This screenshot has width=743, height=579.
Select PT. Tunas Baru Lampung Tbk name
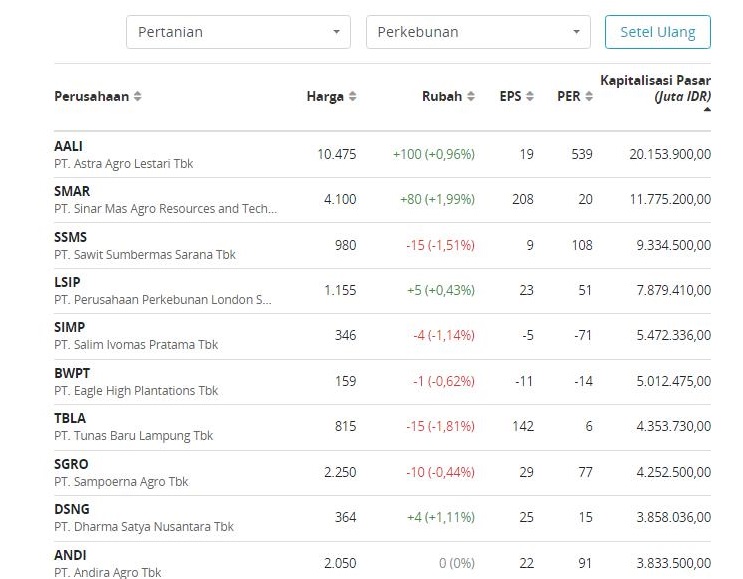(134, 435)
